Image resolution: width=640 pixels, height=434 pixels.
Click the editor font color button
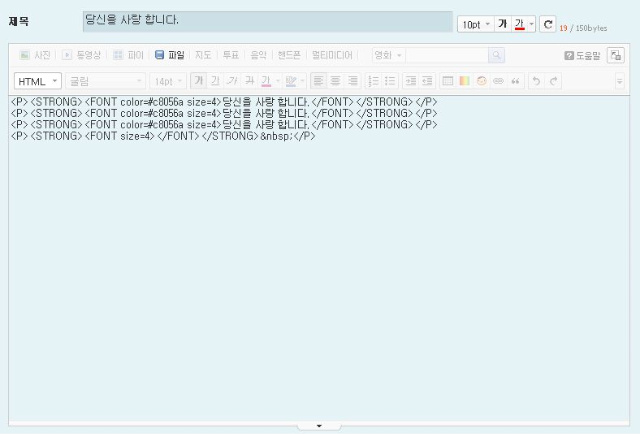pyautogui.click(x=266, y=81)
